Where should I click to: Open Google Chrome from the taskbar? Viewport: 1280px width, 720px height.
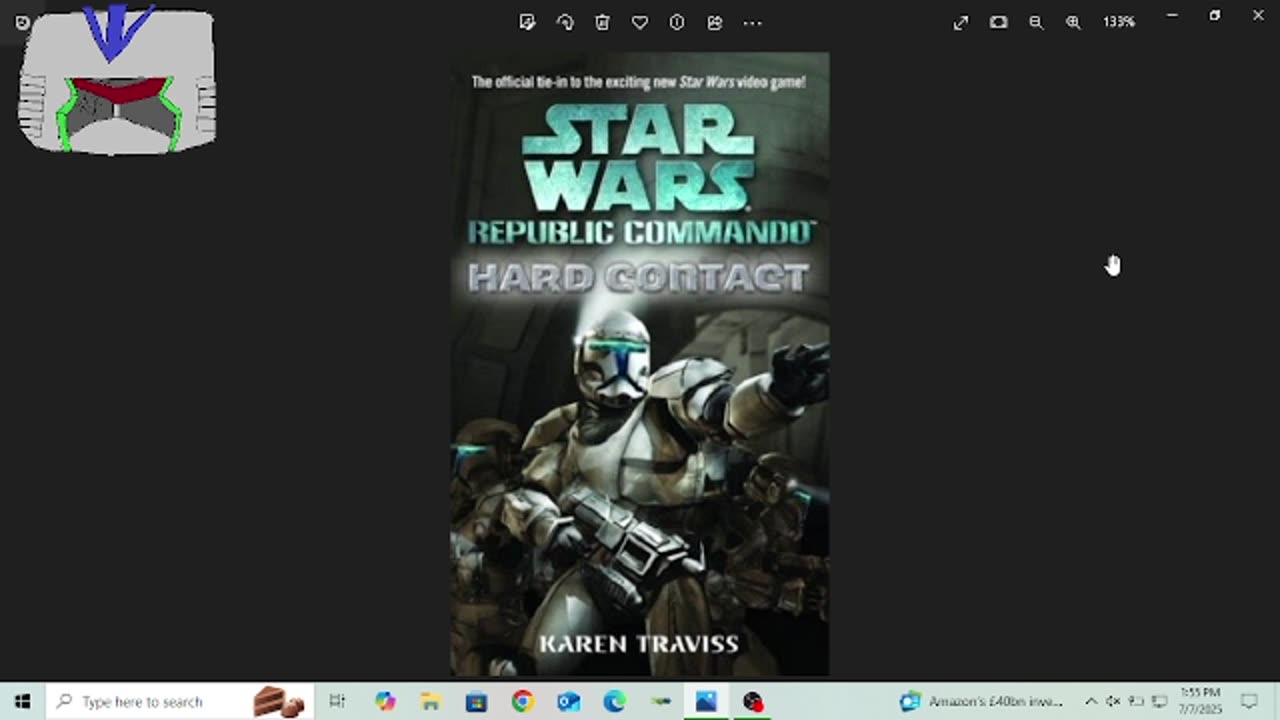tap(522, 702)
